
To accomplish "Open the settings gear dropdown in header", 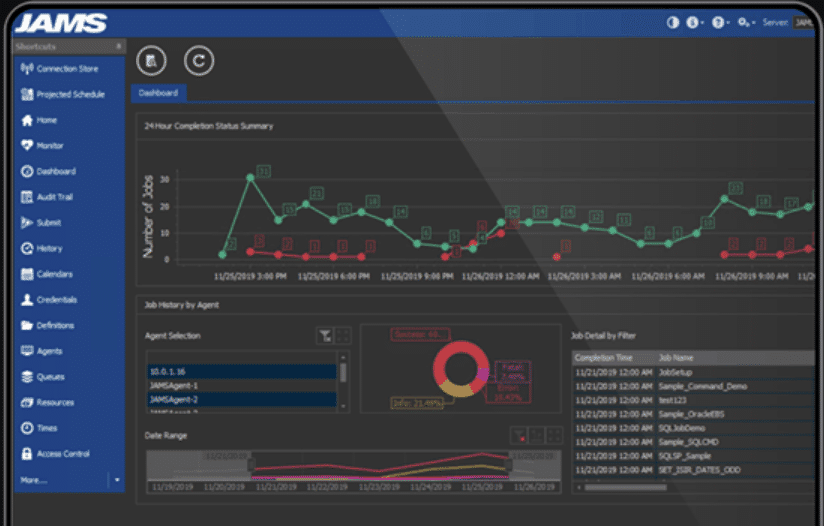I will click(745, 22).
